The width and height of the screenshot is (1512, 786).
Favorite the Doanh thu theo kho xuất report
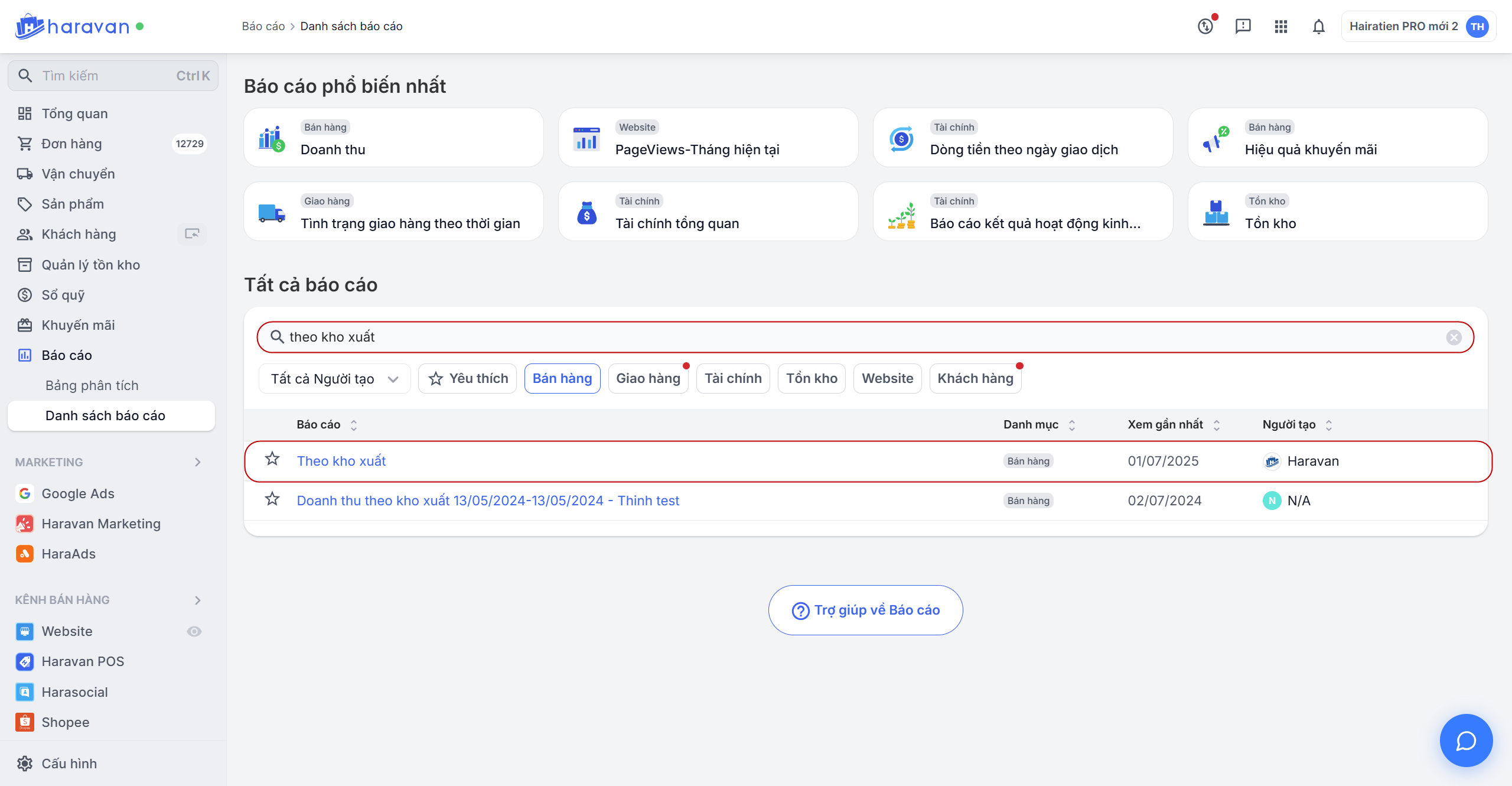[272, 499]
